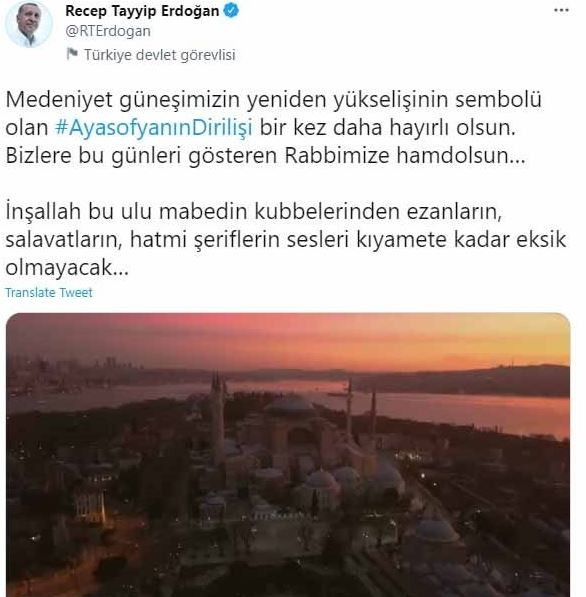
Task: Open the @RTErdogan handle link
Action: tap(108, 31)
